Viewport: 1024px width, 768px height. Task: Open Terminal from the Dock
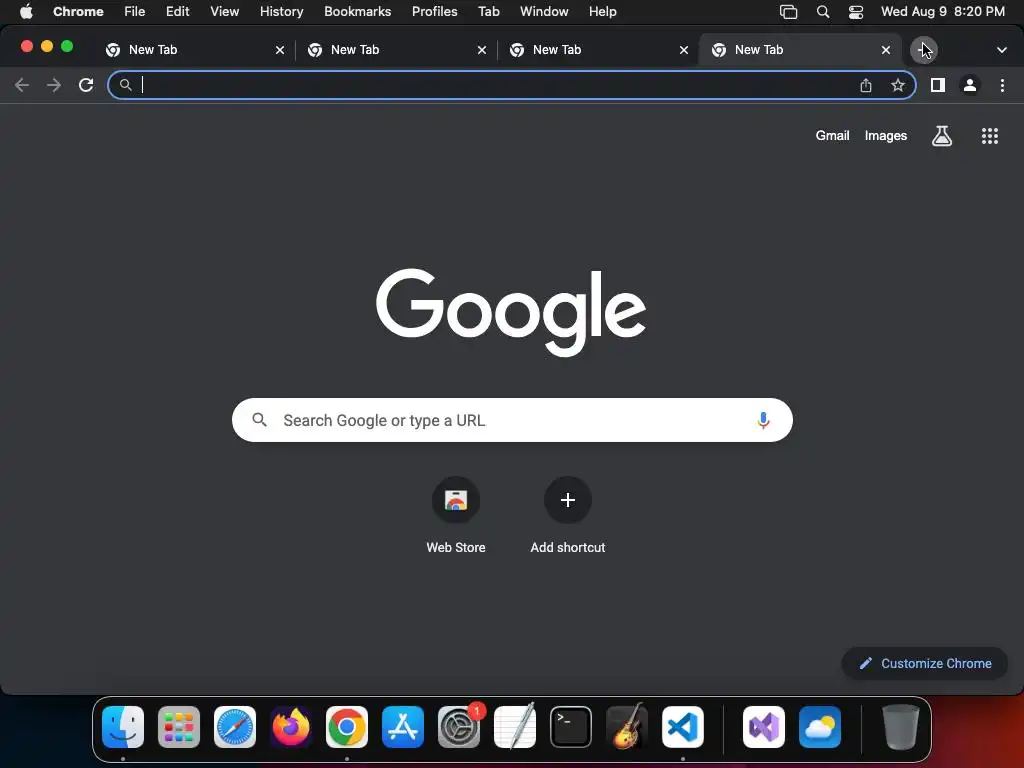571,727
